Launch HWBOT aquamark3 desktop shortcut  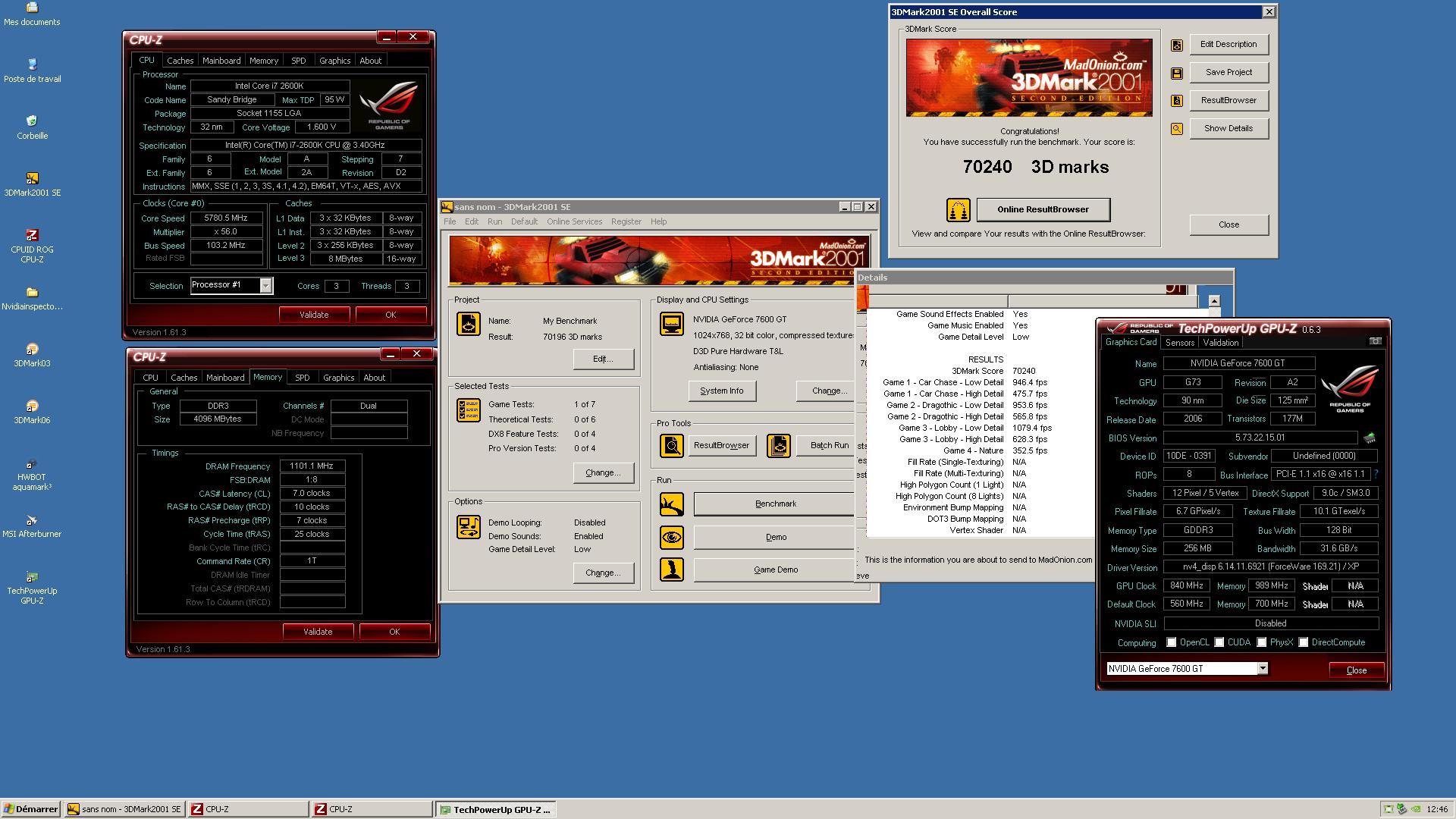click(x=32, y=475)
